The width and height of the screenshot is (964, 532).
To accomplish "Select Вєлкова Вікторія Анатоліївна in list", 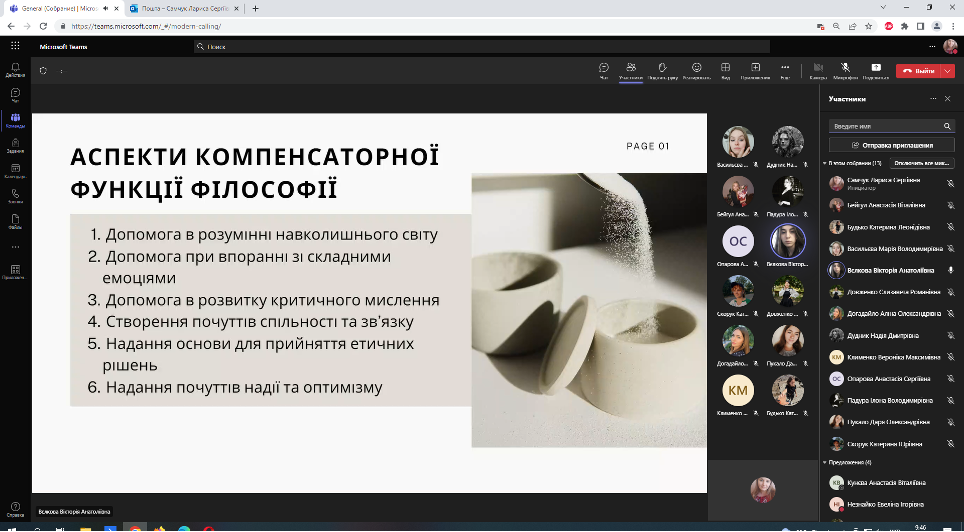I will click(x=891, y=271).
